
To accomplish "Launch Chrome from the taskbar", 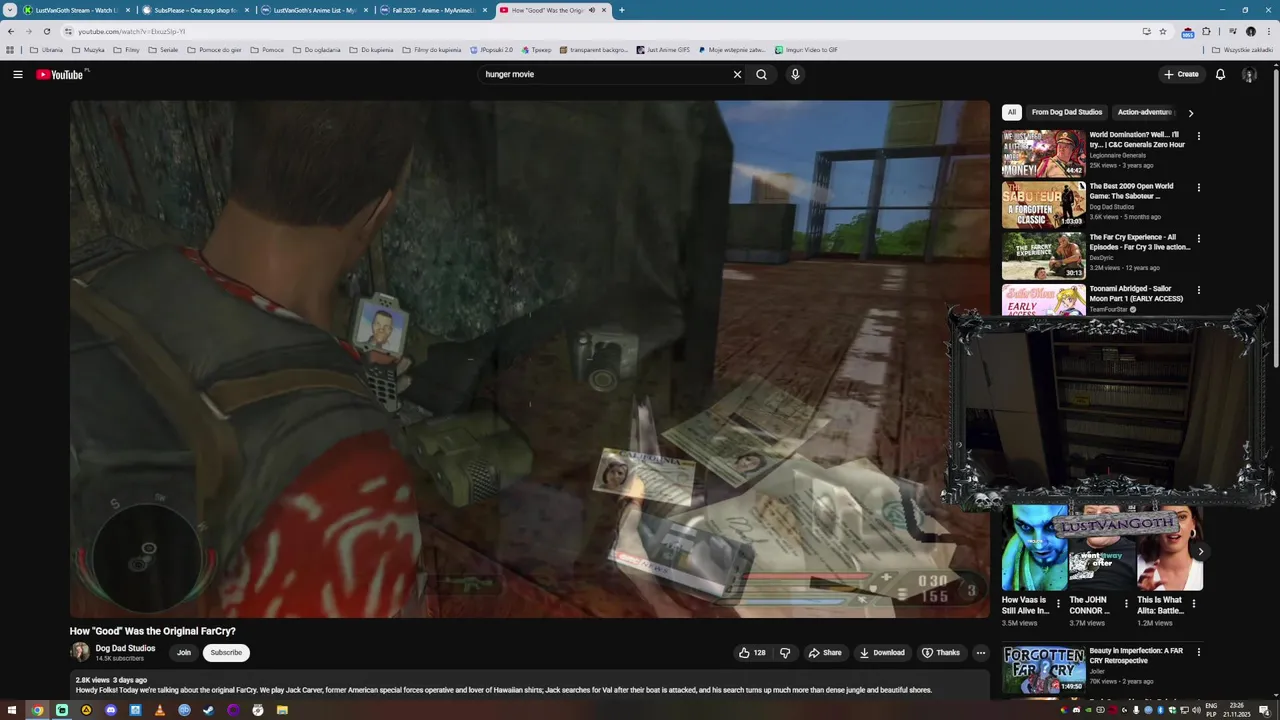I will [37, 710].
